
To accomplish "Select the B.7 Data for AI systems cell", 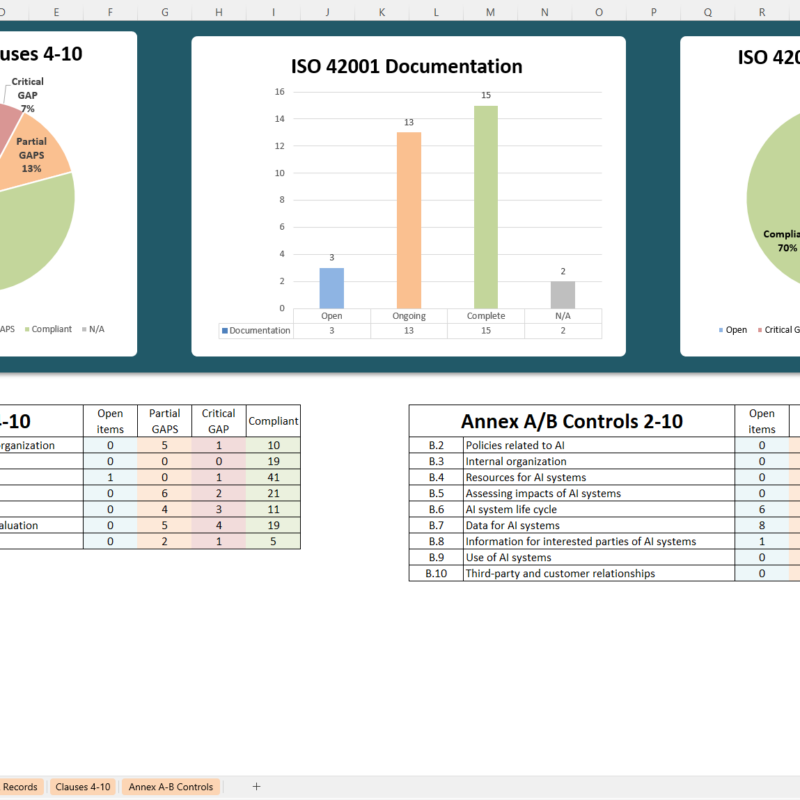I will coord(598,525).
